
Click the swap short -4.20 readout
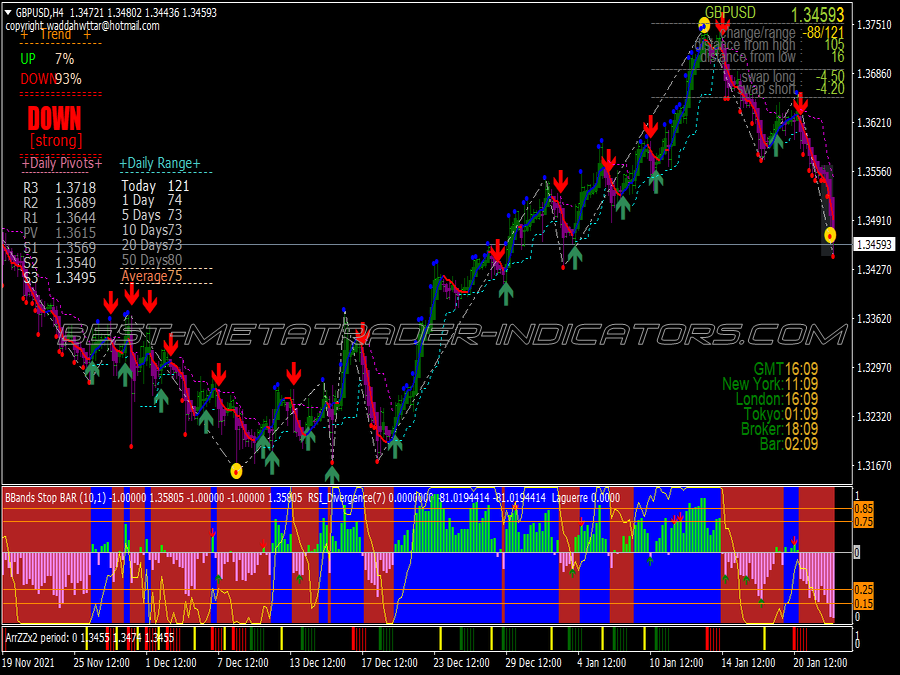coord(791,89)
